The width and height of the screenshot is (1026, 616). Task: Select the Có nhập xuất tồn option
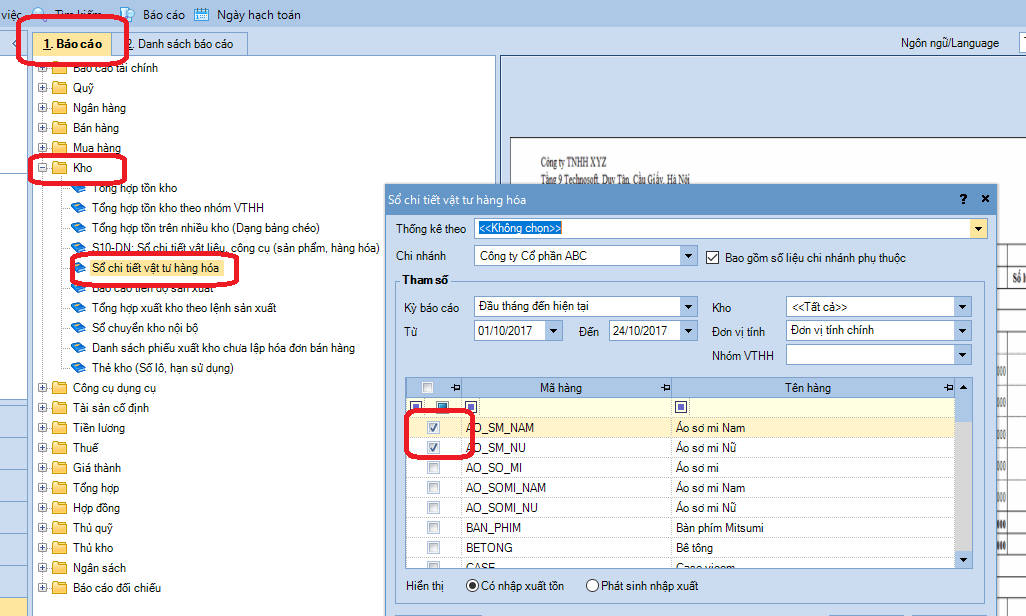tap(472, 586)
